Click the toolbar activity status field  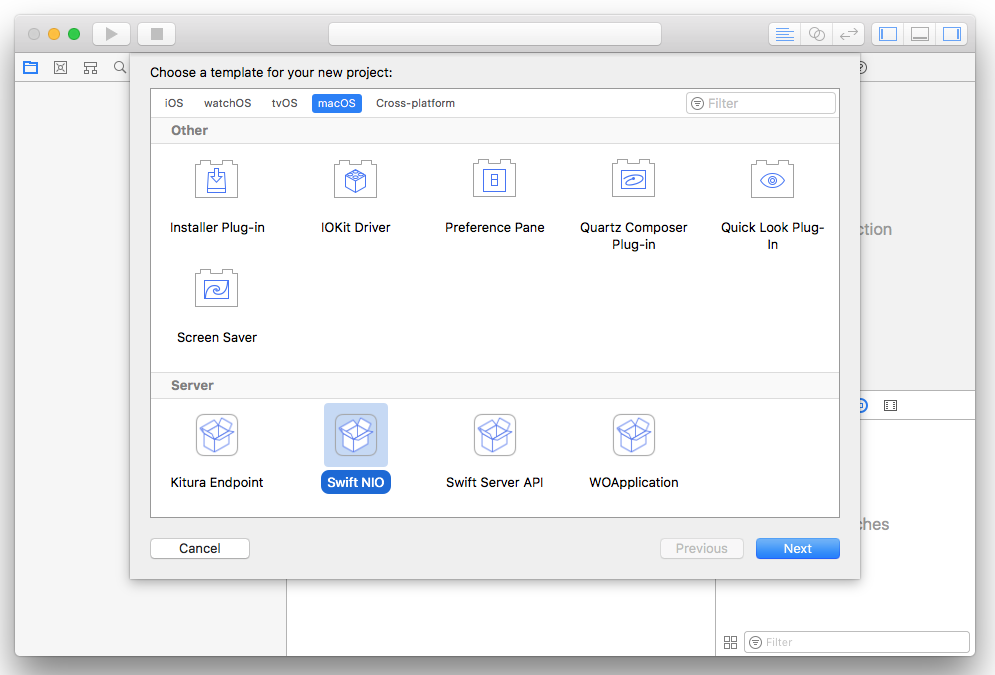[495, 34]
